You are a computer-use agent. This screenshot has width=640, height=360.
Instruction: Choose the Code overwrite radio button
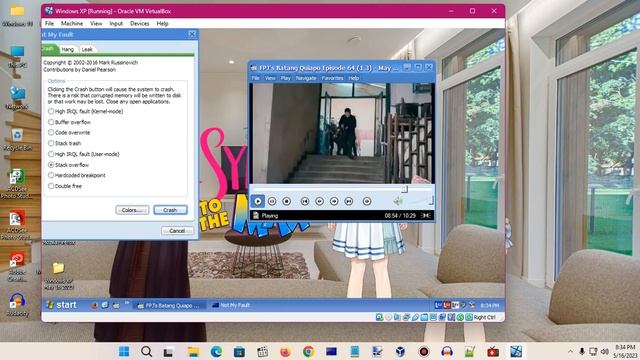click(69, 133)
